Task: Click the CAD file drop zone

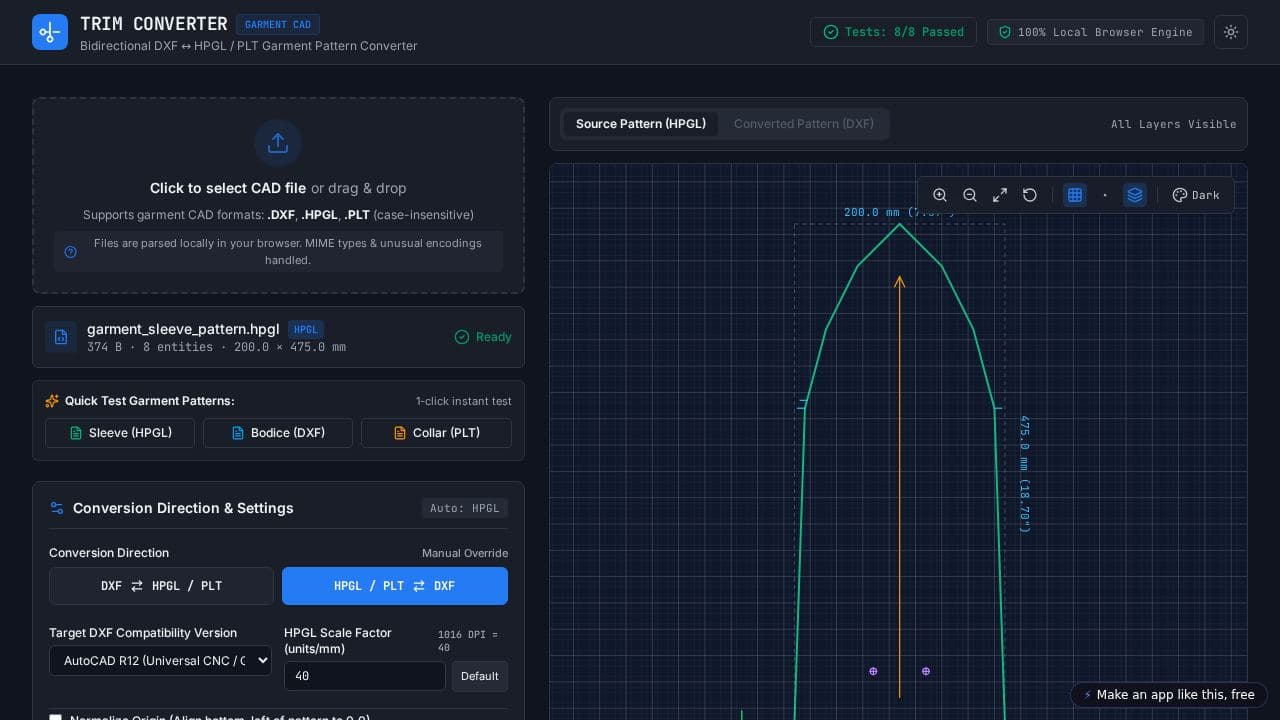Action: (x=278, y=195)
